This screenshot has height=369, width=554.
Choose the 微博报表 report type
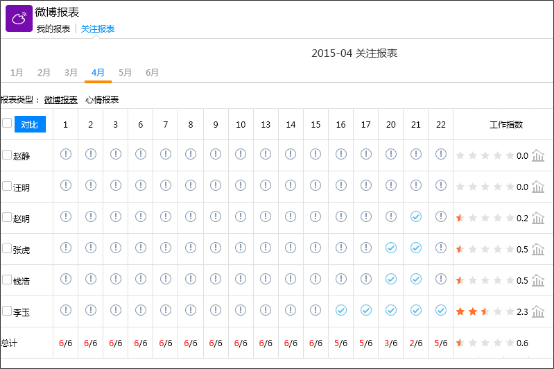point(61,100)
